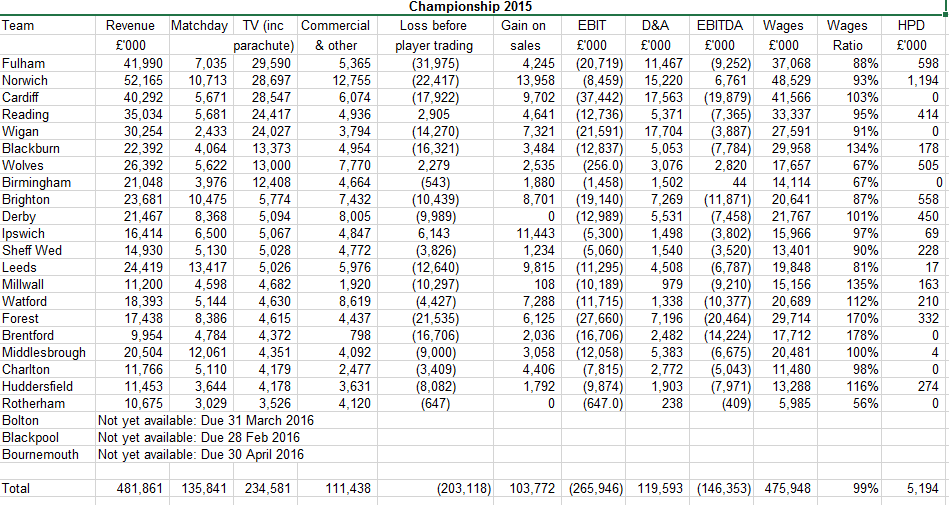Click total HPD value 5,194

(924, 488)
